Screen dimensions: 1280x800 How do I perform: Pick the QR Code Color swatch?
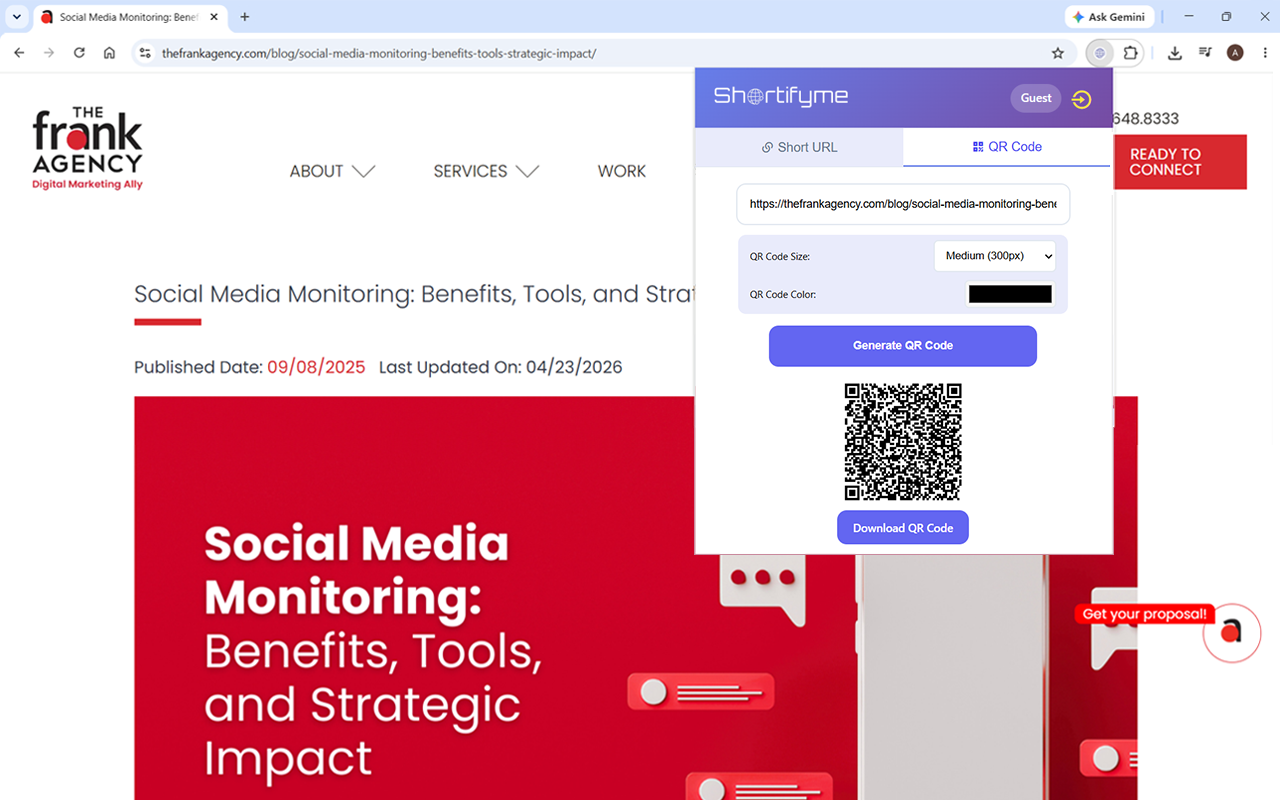click(x=1010, y=294)
